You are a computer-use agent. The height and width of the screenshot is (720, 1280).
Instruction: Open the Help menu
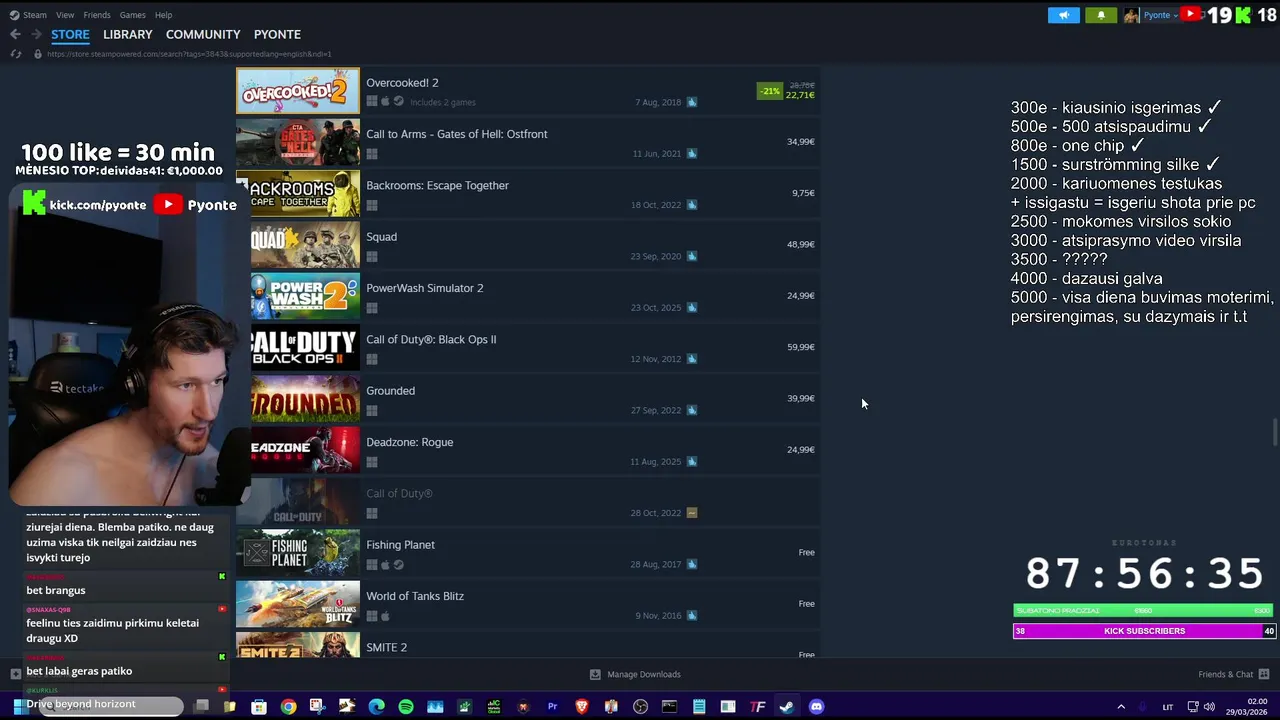(164, 15)
